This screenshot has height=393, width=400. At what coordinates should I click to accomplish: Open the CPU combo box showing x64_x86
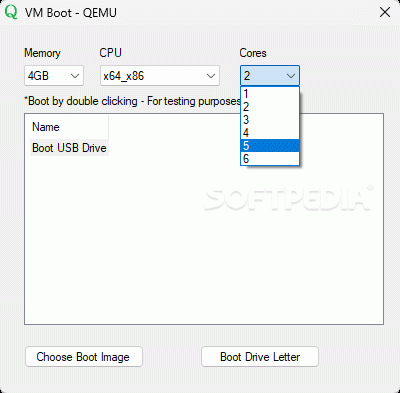(x=160, y=76)
